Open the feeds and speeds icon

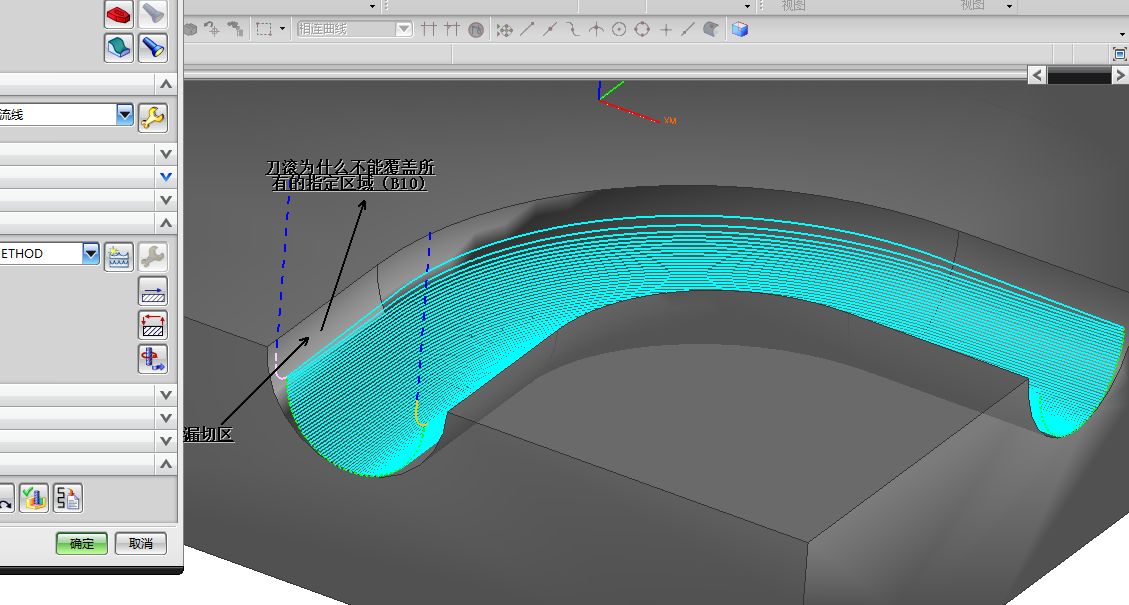(153, 359)
